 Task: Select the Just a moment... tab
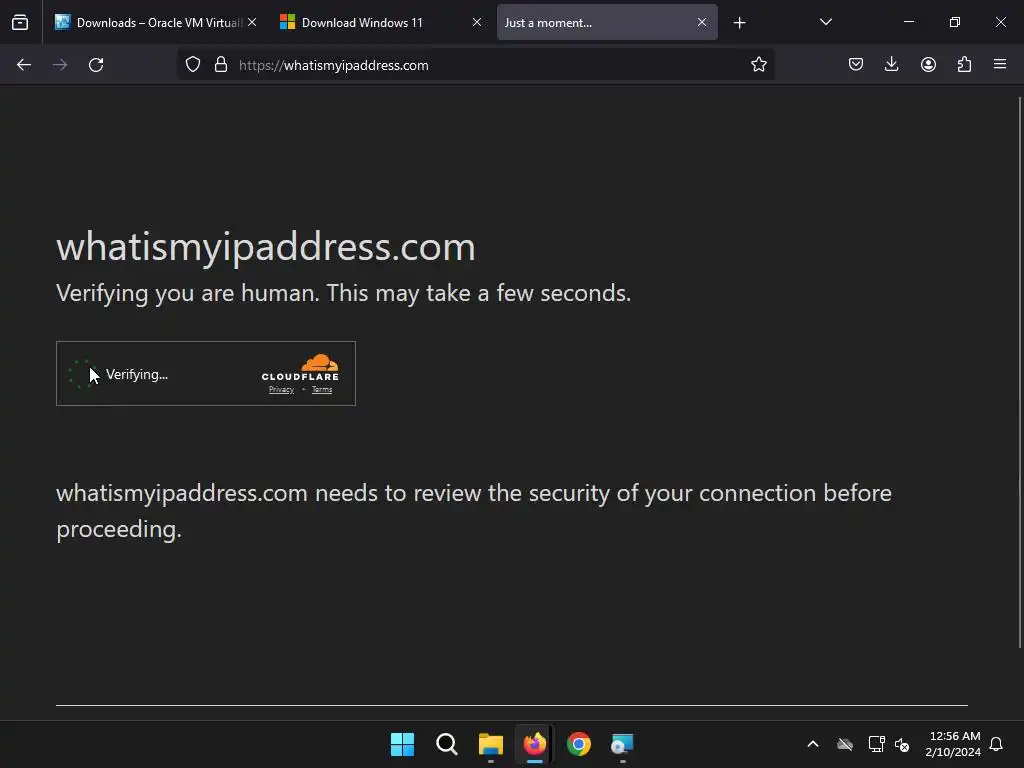click(607, 22)
